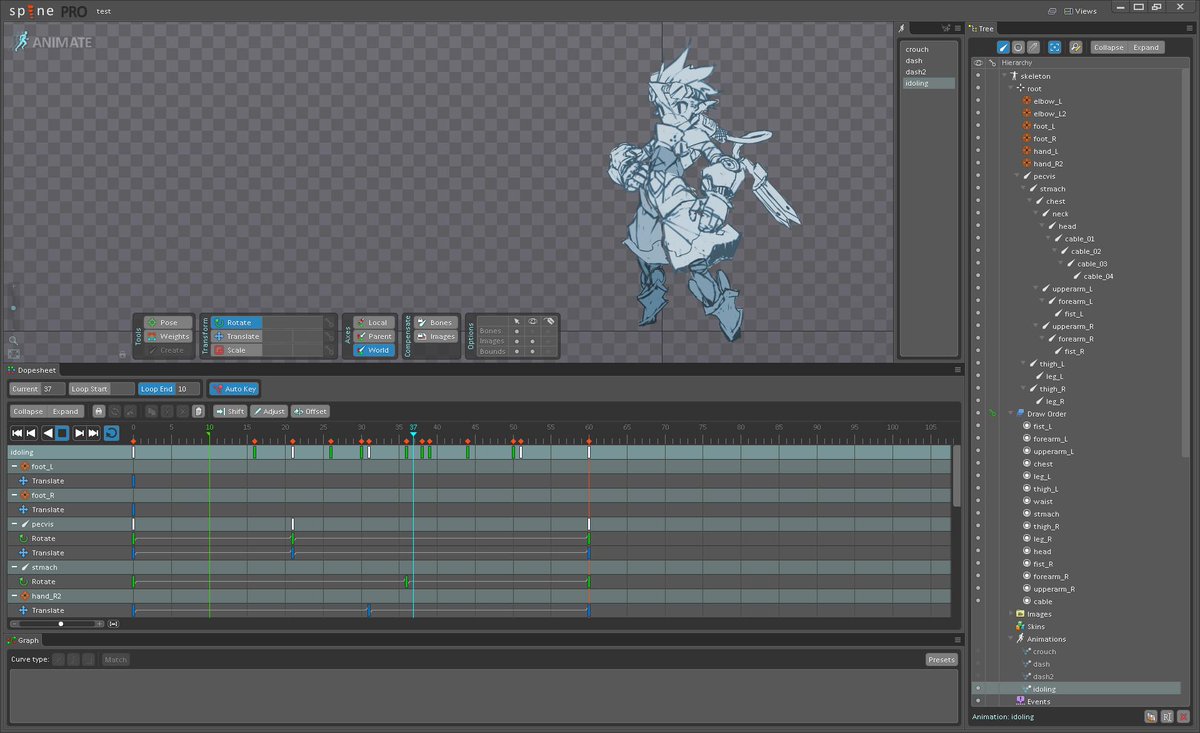
Task: Stop animation playback
Action: click(62, 433)
